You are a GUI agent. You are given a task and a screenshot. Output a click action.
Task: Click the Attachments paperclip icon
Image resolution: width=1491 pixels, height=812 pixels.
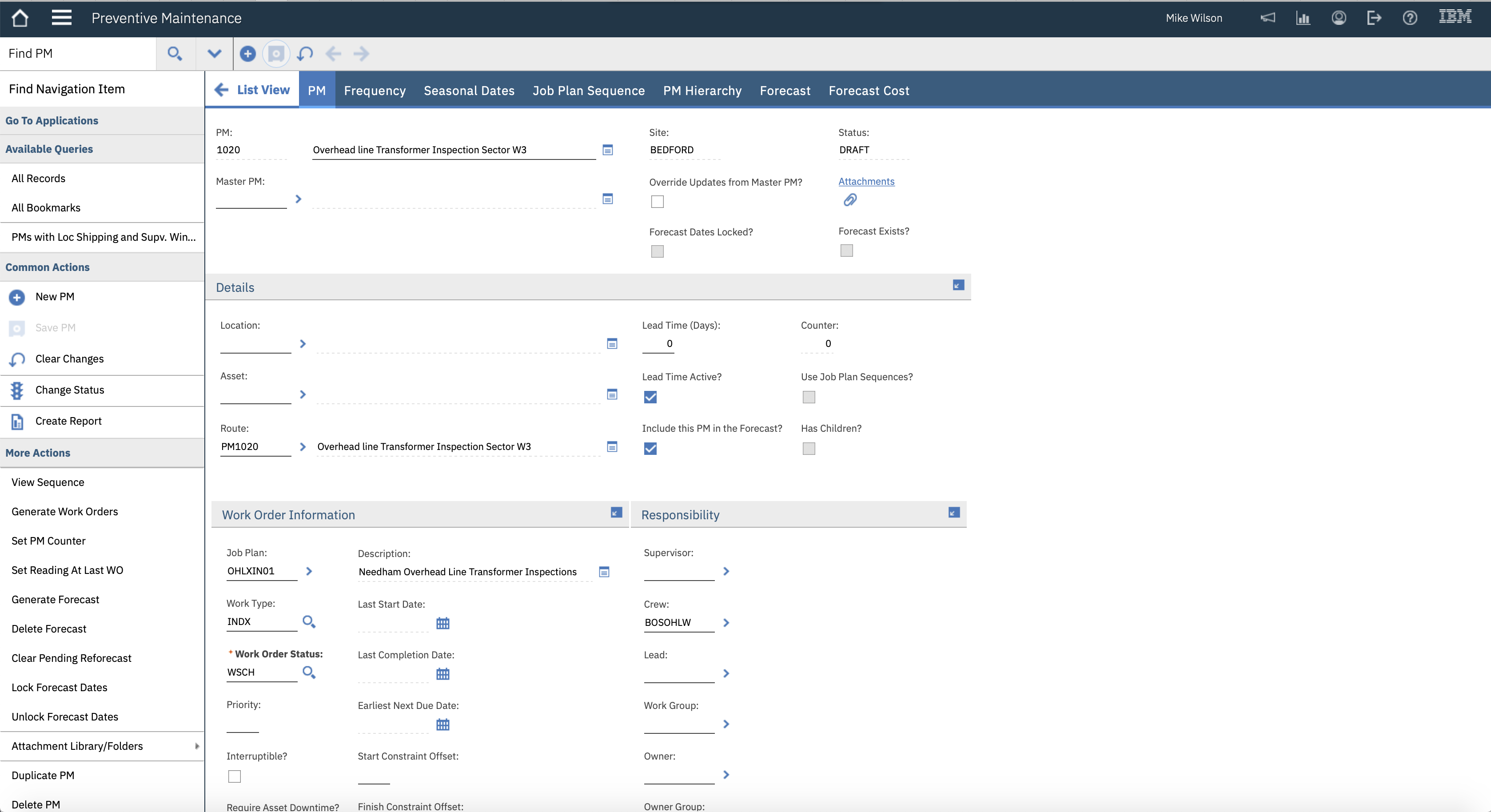tap(850, 200)
